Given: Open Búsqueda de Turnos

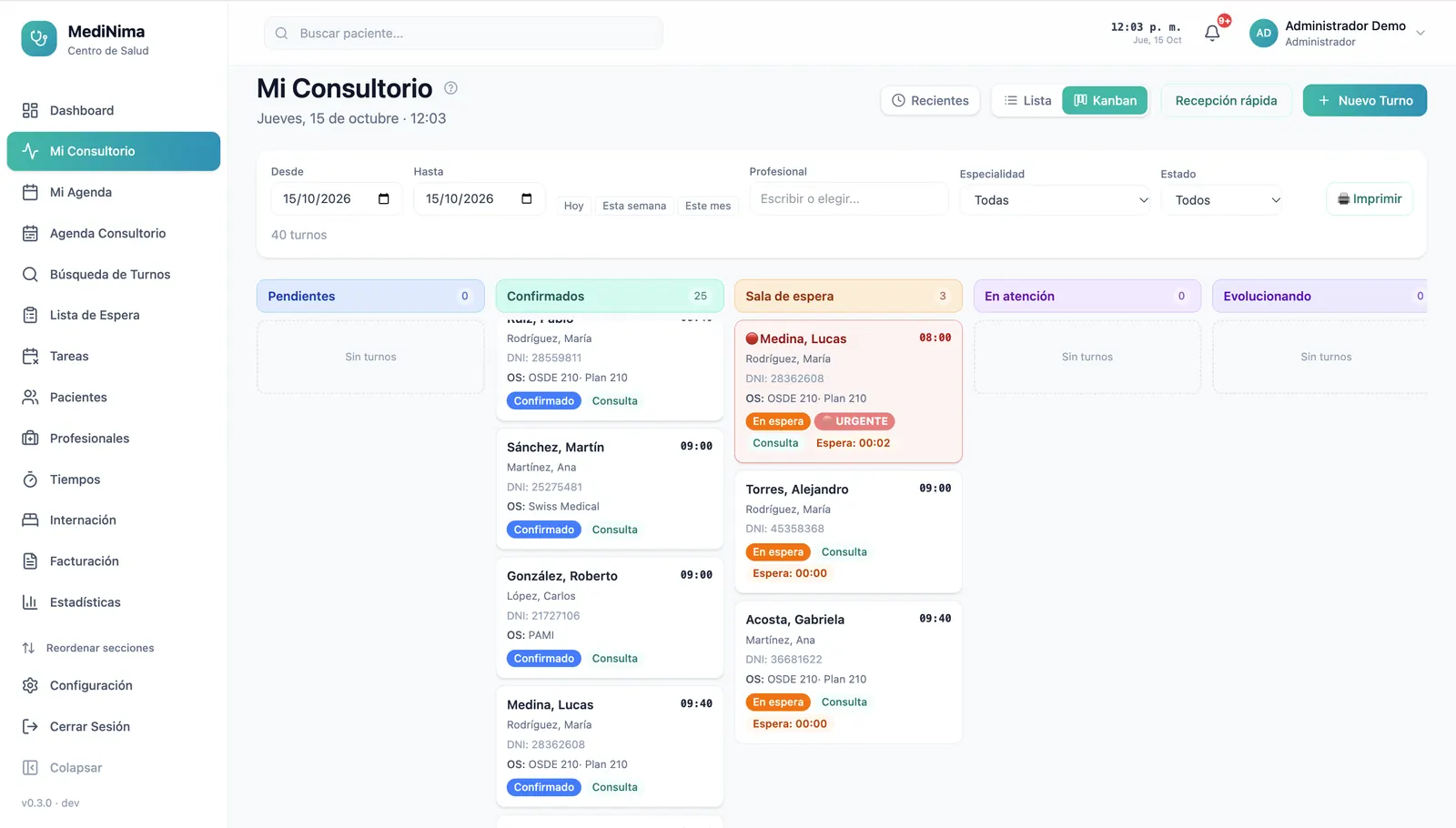Looking at the screenshot, I should point(114,274).
